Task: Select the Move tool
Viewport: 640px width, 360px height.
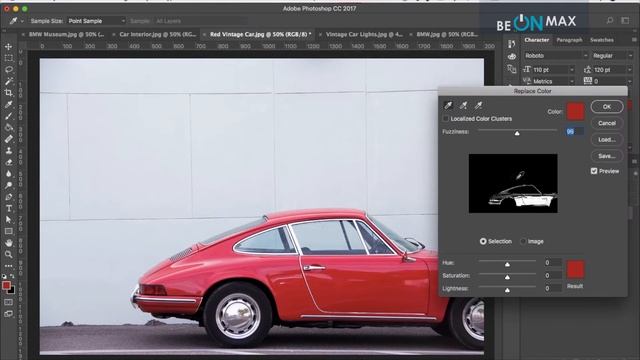Action: click(9, 47)
